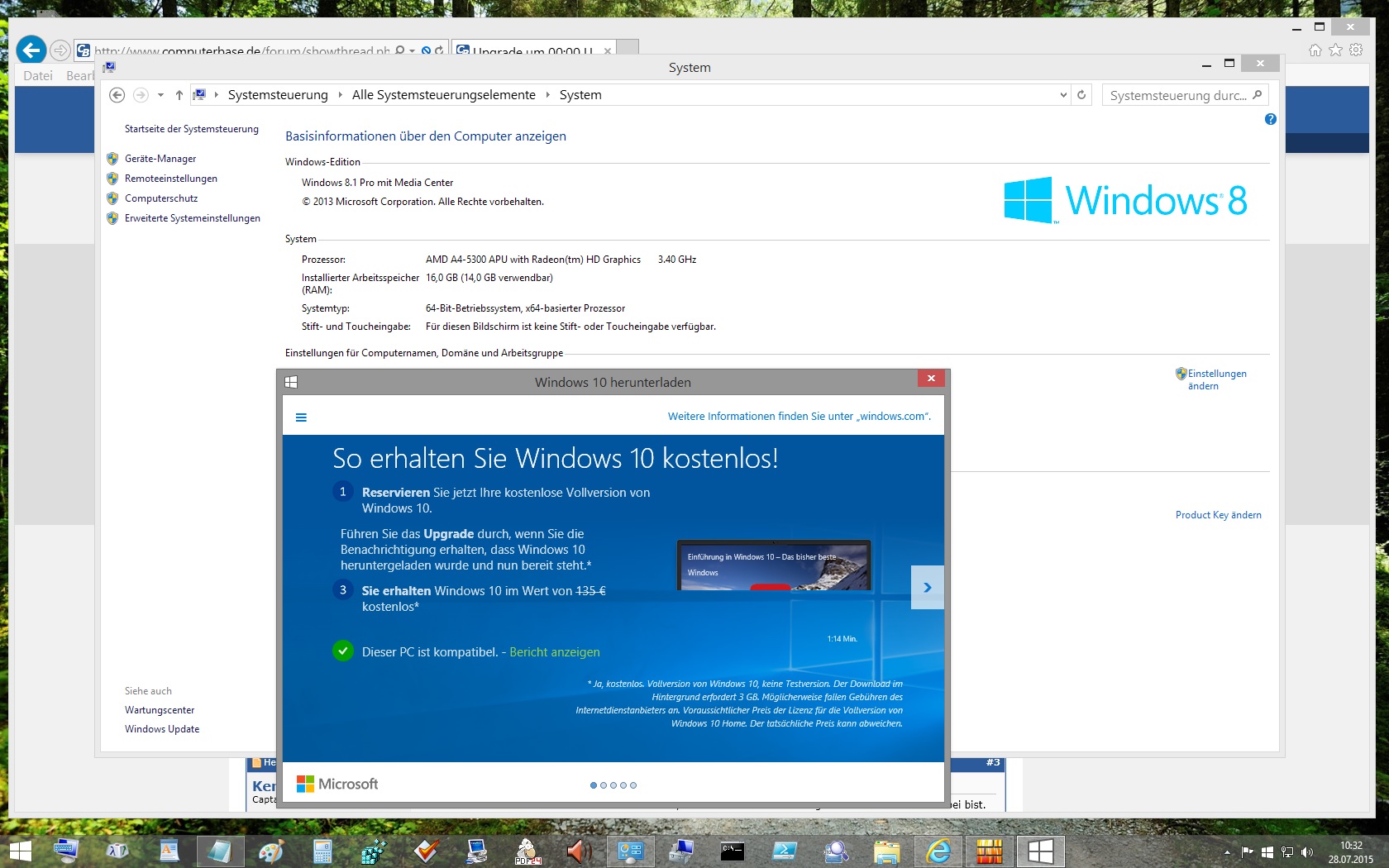Open Internet Explorer favorites star icon
The width and height of the screenshot is (1389, 868).
point(1335,50)
